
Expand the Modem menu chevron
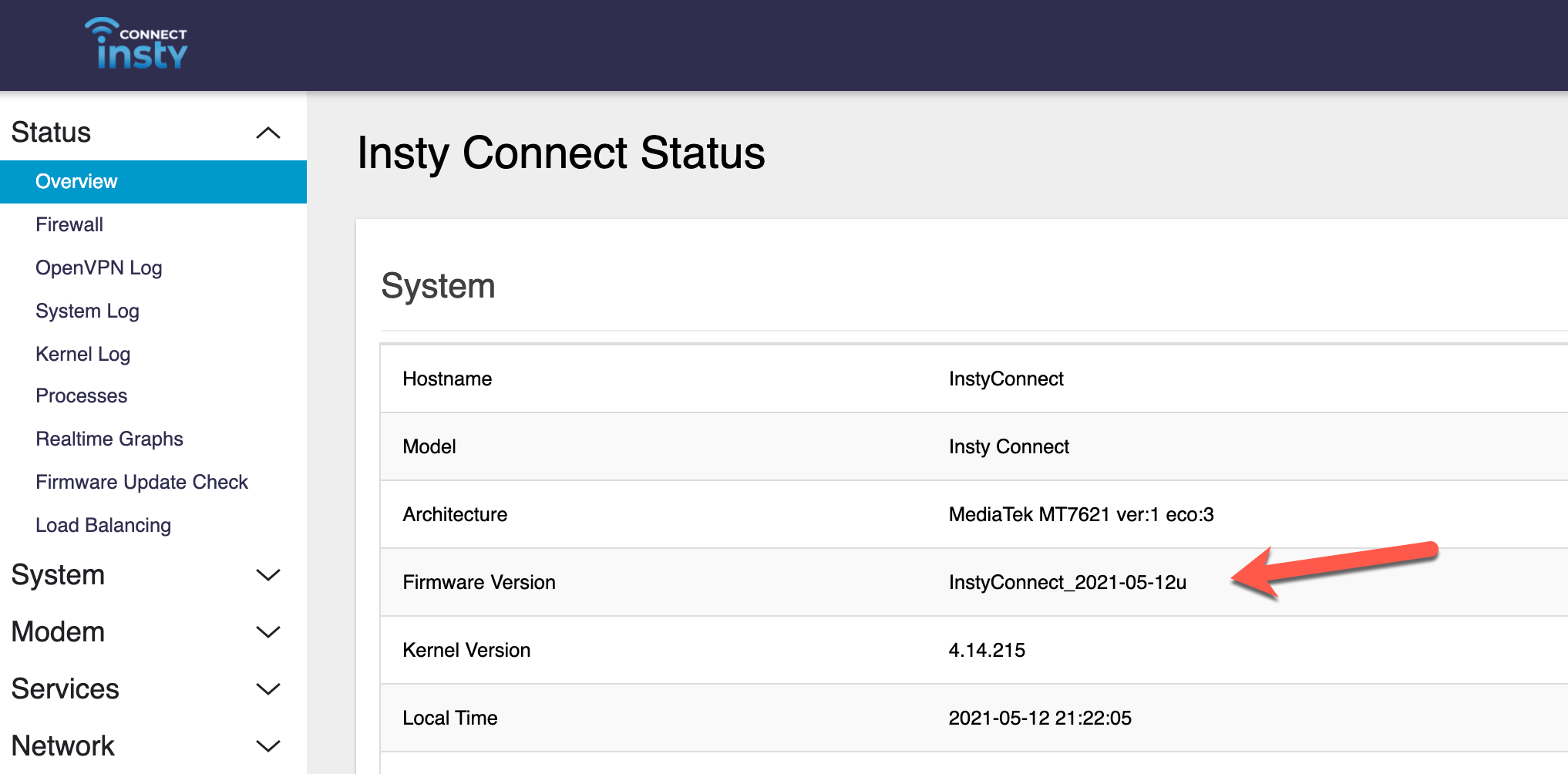point(268,632)
